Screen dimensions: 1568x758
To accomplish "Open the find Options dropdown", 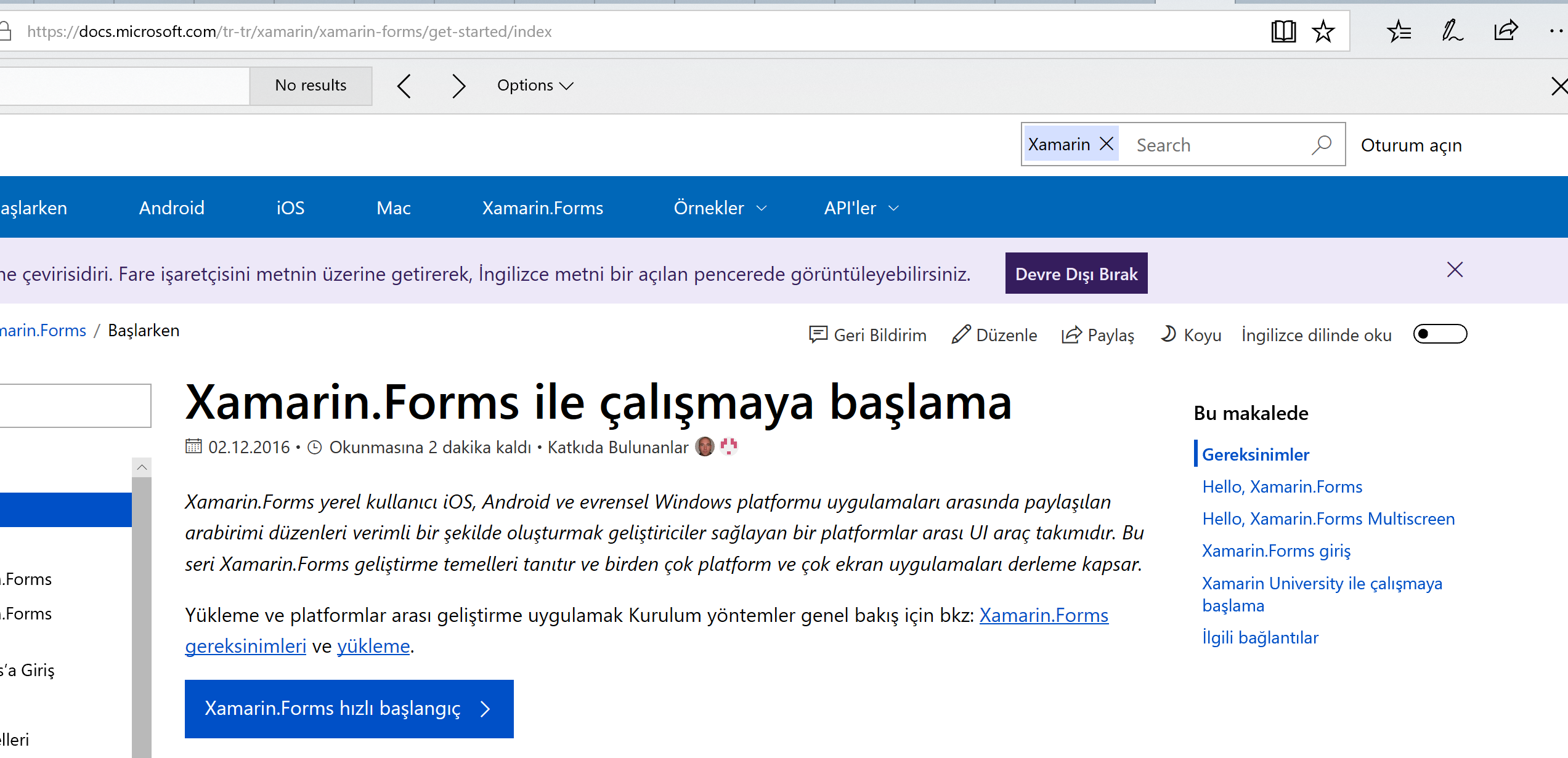I will [x=535, y=86].
